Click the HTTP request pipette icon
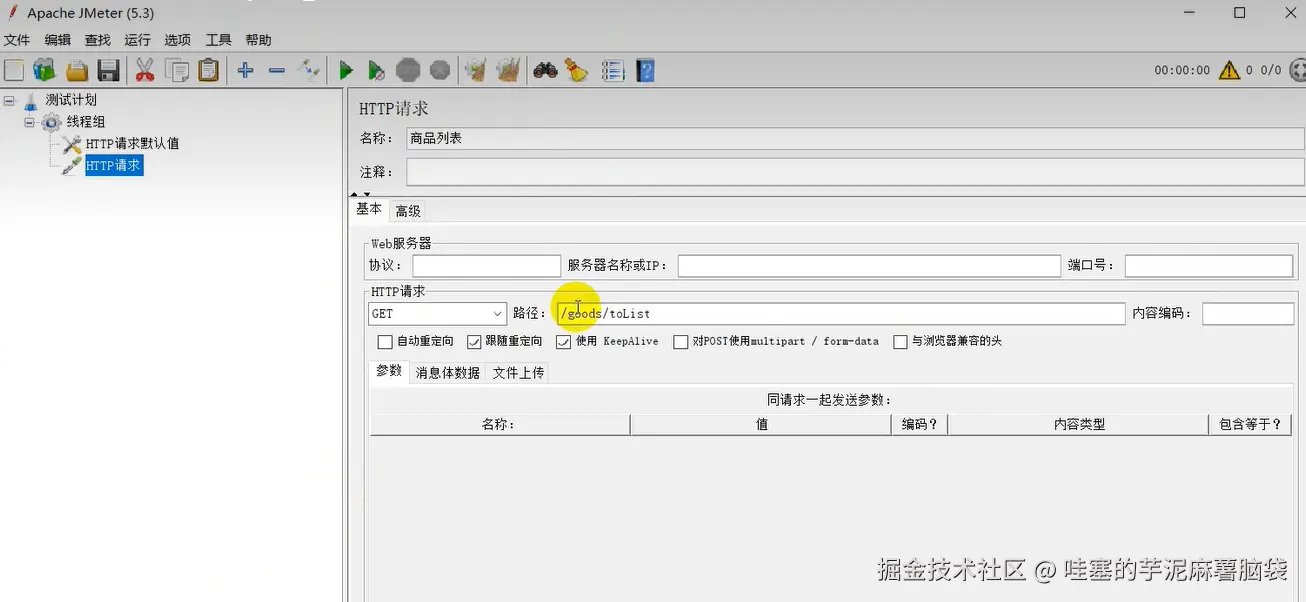Screen dimensions: 1306x602 (72, 166)
